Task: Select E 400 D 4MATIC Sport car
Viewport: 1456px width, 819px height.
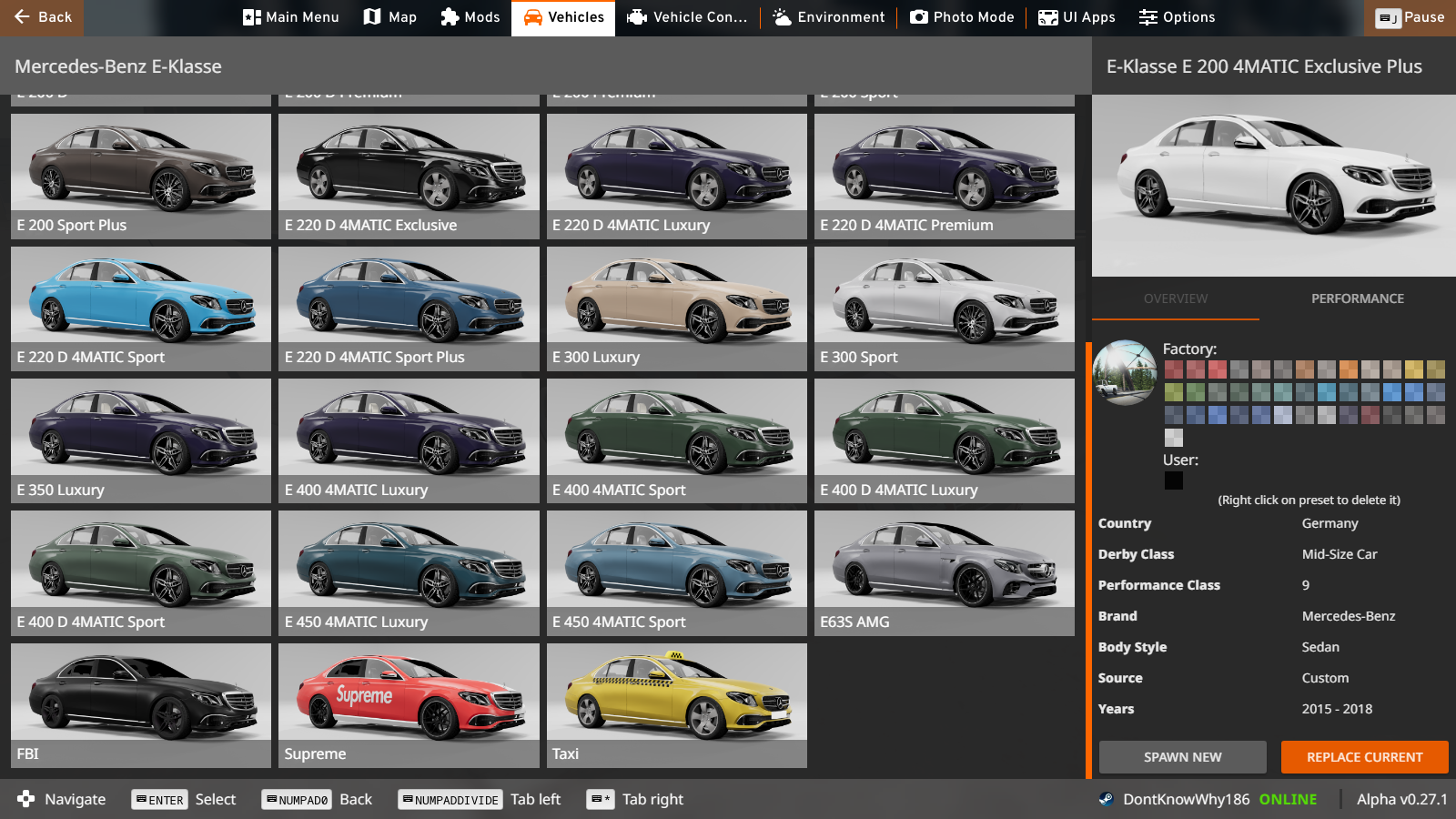Action: point(141,573)
